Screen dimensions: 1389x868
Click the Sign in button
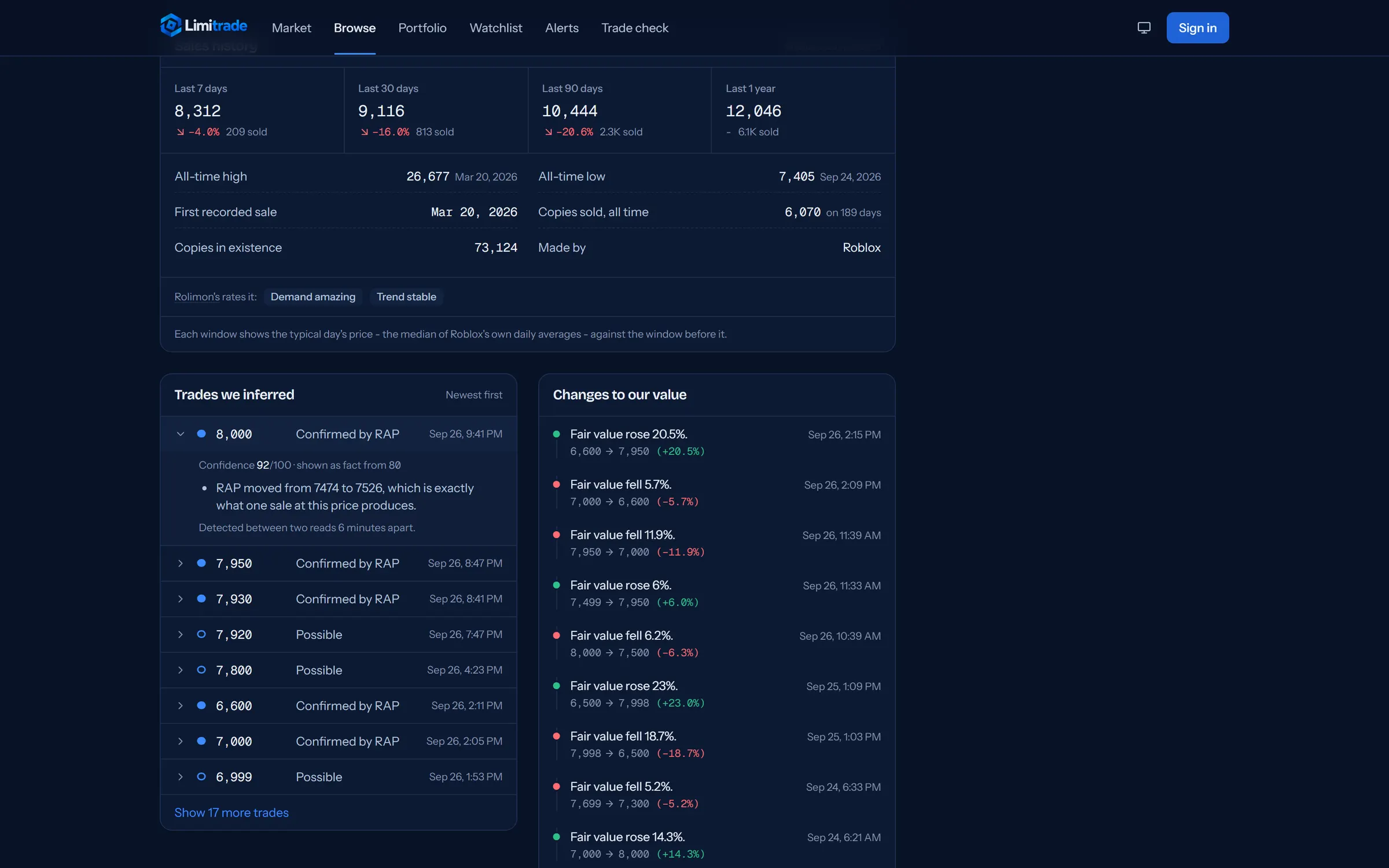pos(1197,28)
